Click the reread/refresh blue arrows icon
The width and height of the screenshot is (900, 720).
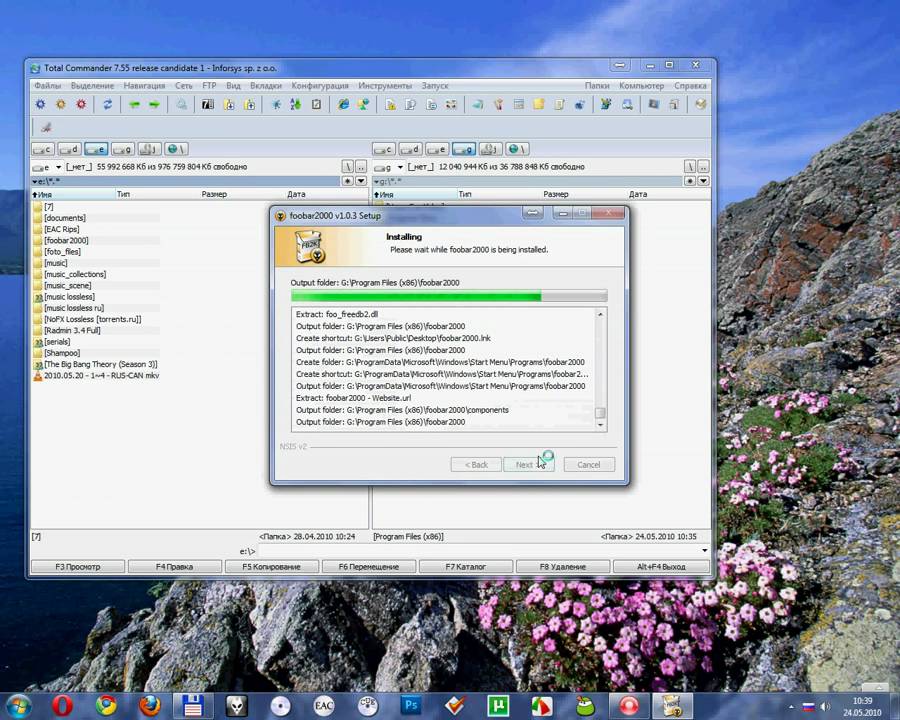pyautogui.click(x=107, y=104)
